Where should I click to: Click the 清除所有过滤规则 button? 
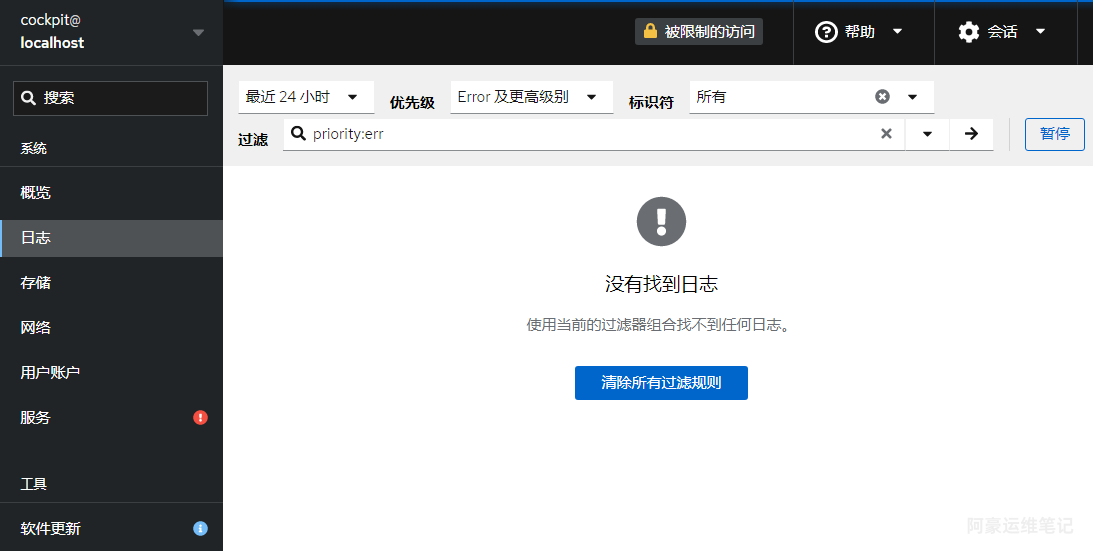(x=661, y=383)
